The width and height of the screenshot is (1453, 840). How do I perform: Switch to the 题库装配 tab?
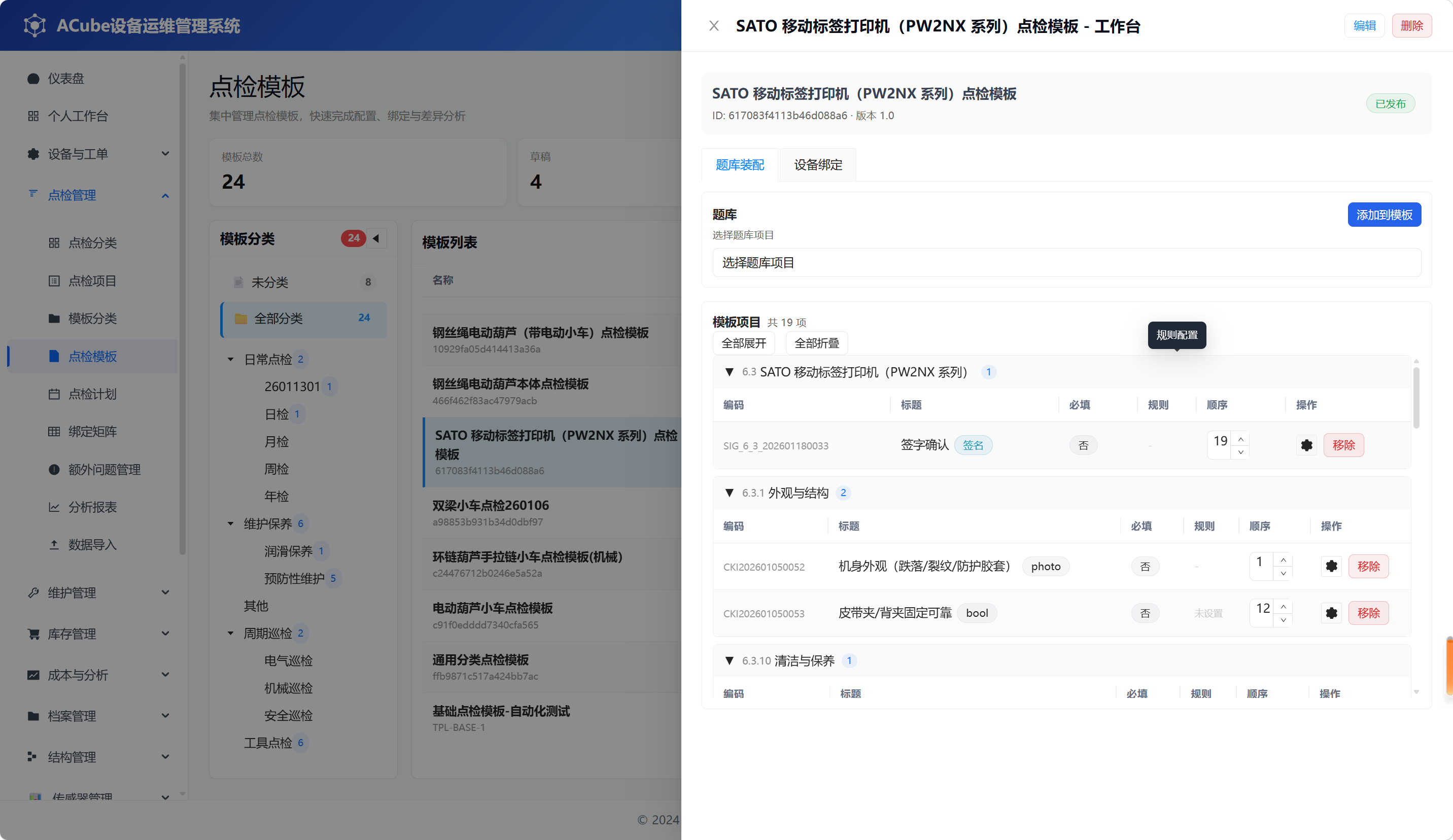click(740, 165)
